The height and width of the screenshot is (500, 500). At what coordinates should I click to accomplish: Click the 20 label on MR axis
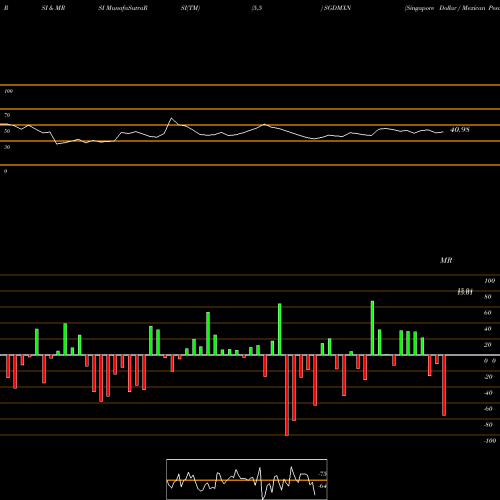488,345
